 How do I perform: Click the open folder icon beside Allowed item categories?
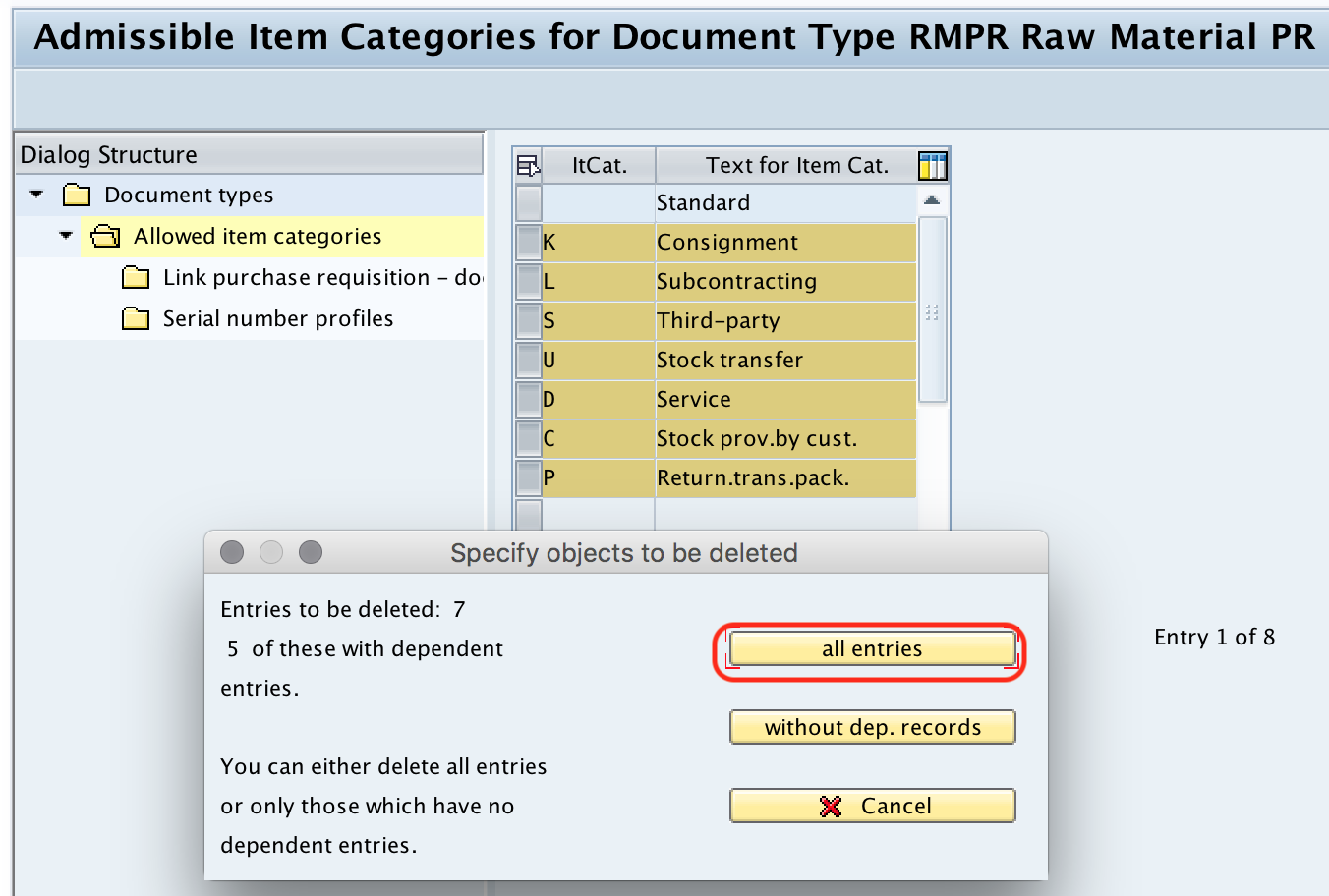click(105, 236)
